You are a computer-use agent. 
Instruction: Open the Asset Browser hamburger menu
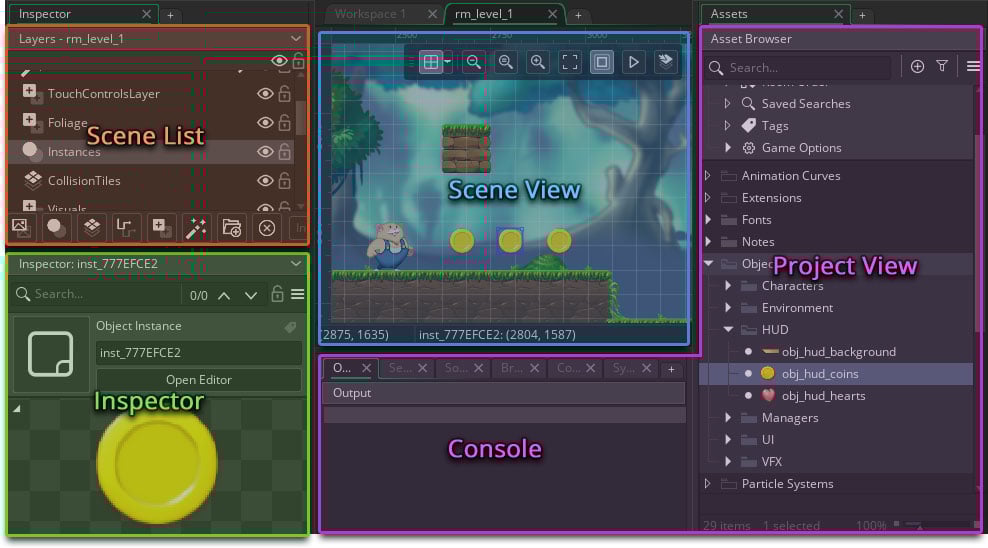pyautogui.click(x=973, y=66)
